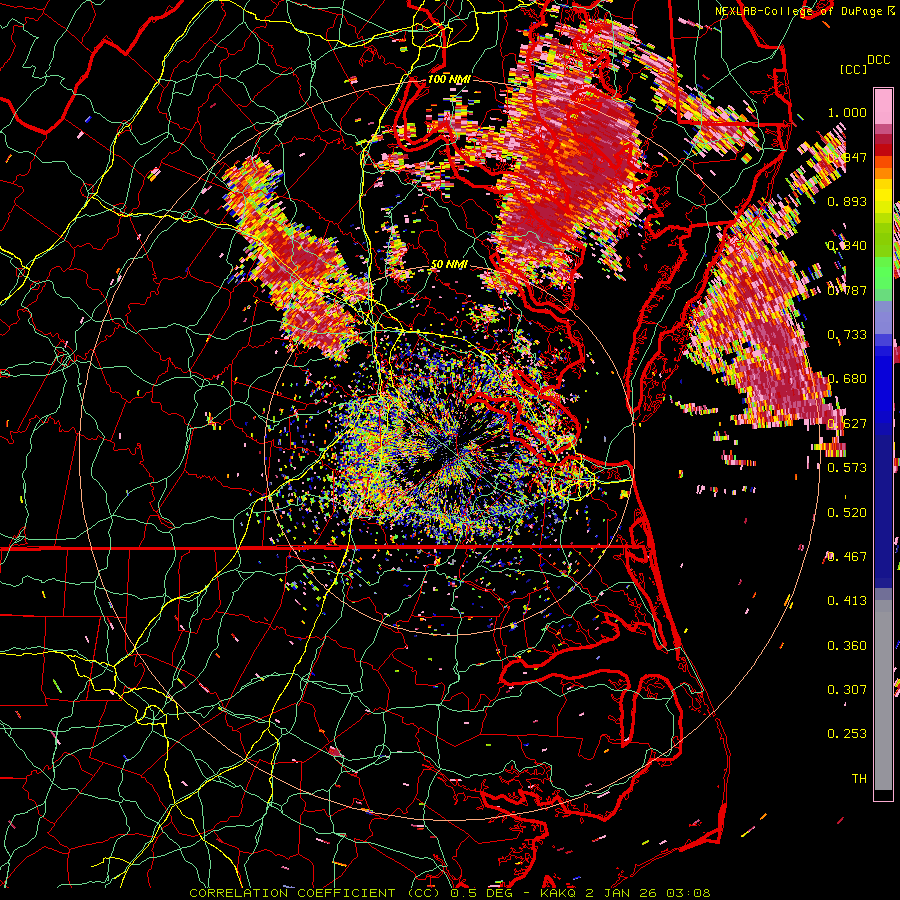Image resolution: width=900 pixels, height=900 pixels.
Task: Select the 0.307 scale value
Action: pyautogui.click(x=847, y=690)
